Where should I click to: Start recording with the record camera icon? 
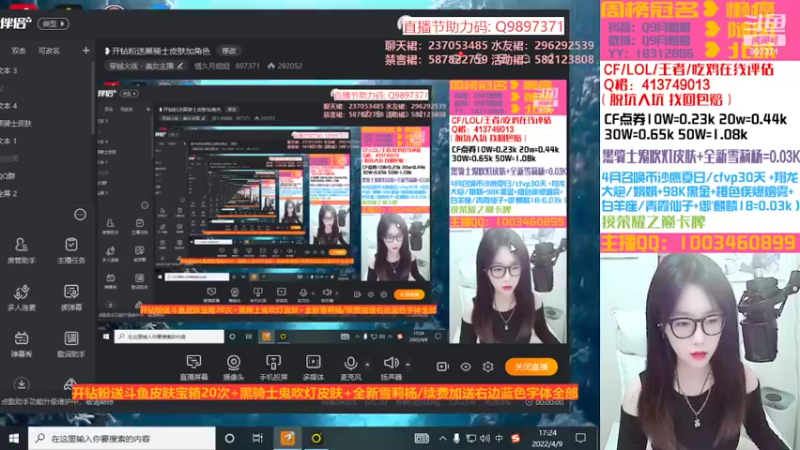click(442, 367)
